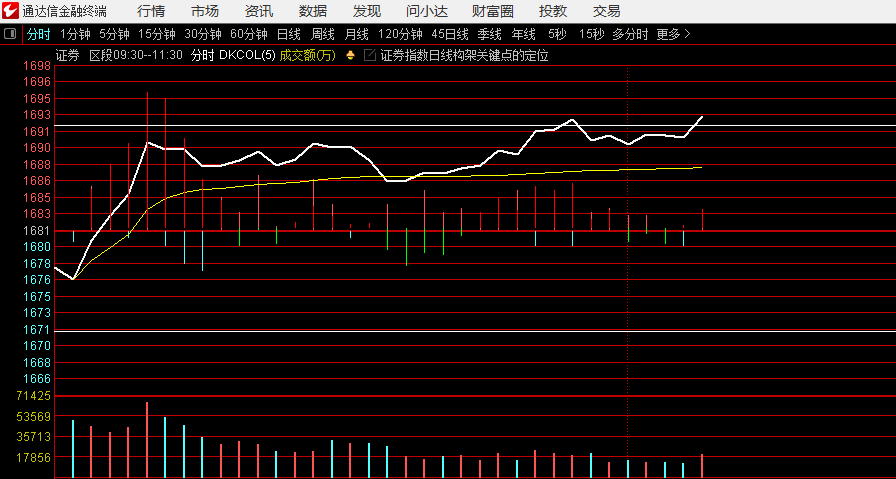896x479 pixels.
Task: Click the 1671 price axis label
Action: point(37,330)
